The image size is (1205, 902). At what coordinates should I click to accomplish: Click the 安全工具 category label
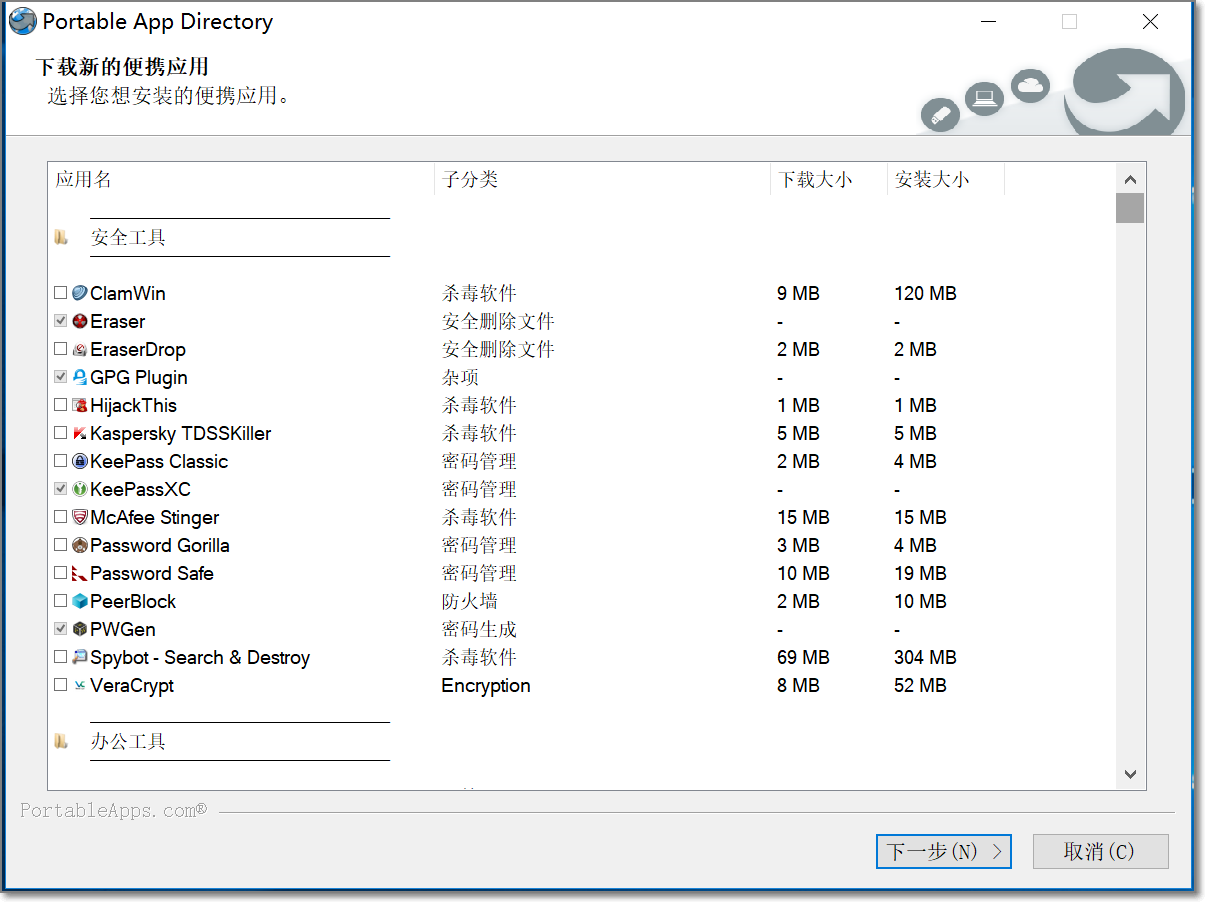tap(128, 237)
